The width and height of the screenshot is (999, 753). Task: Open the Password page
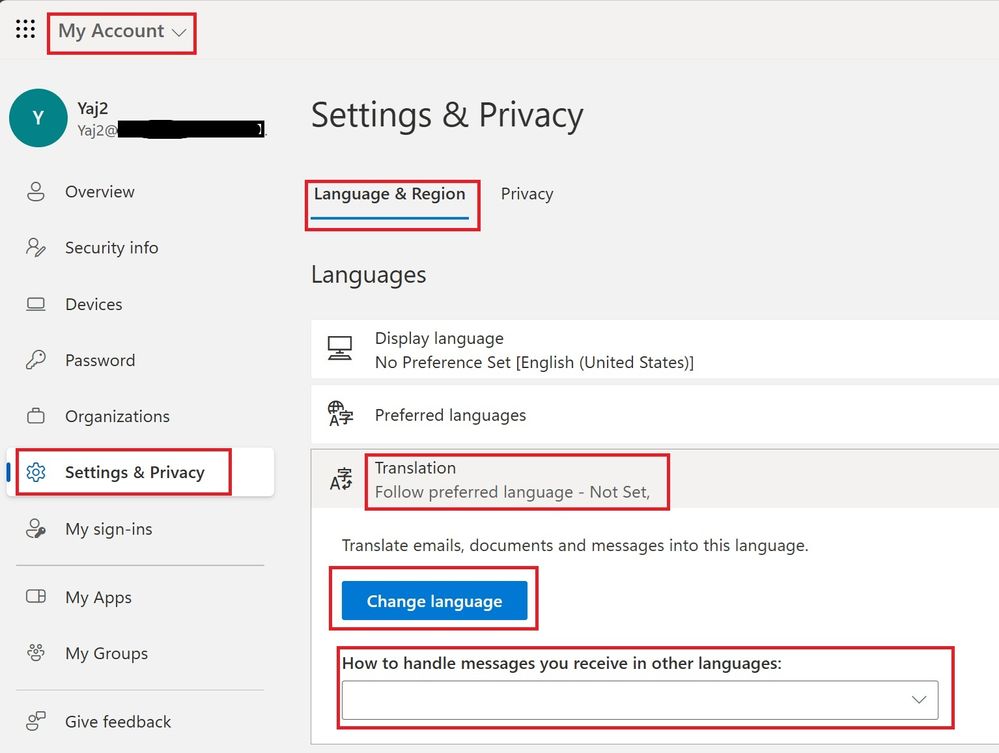point(100,360)
